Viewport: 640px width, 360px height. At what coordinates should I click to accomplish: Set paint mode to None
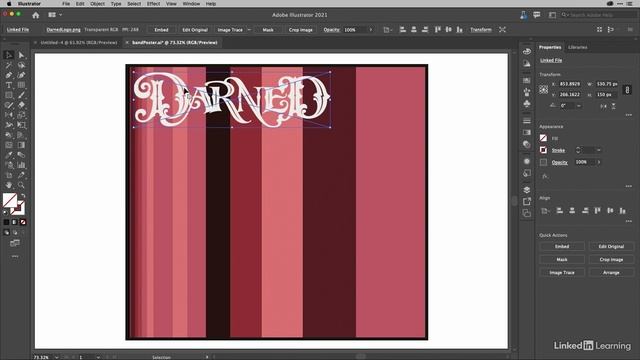click(x=23, y=222)
